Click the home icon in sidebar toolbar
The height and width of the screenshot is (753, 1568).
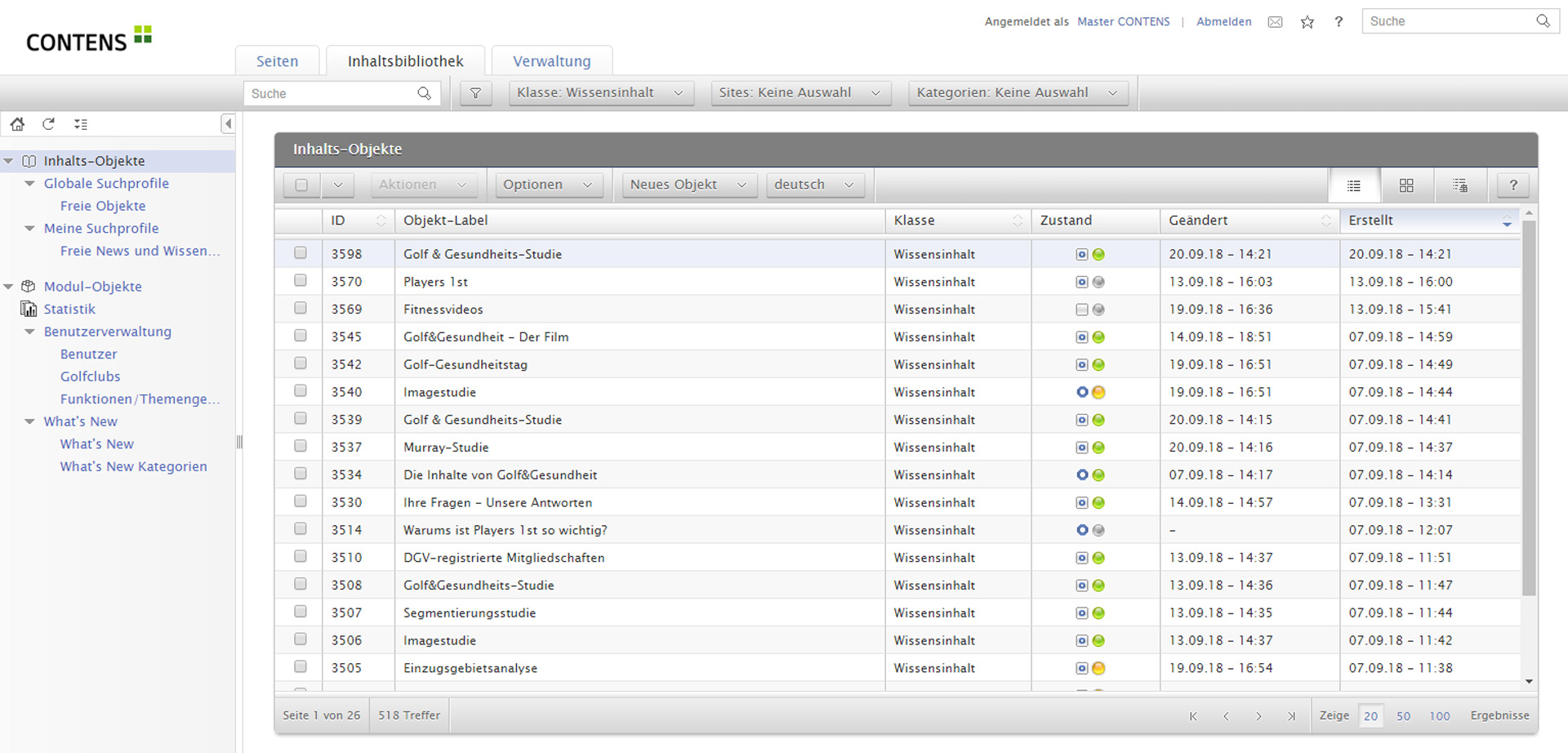coord(17,124)
